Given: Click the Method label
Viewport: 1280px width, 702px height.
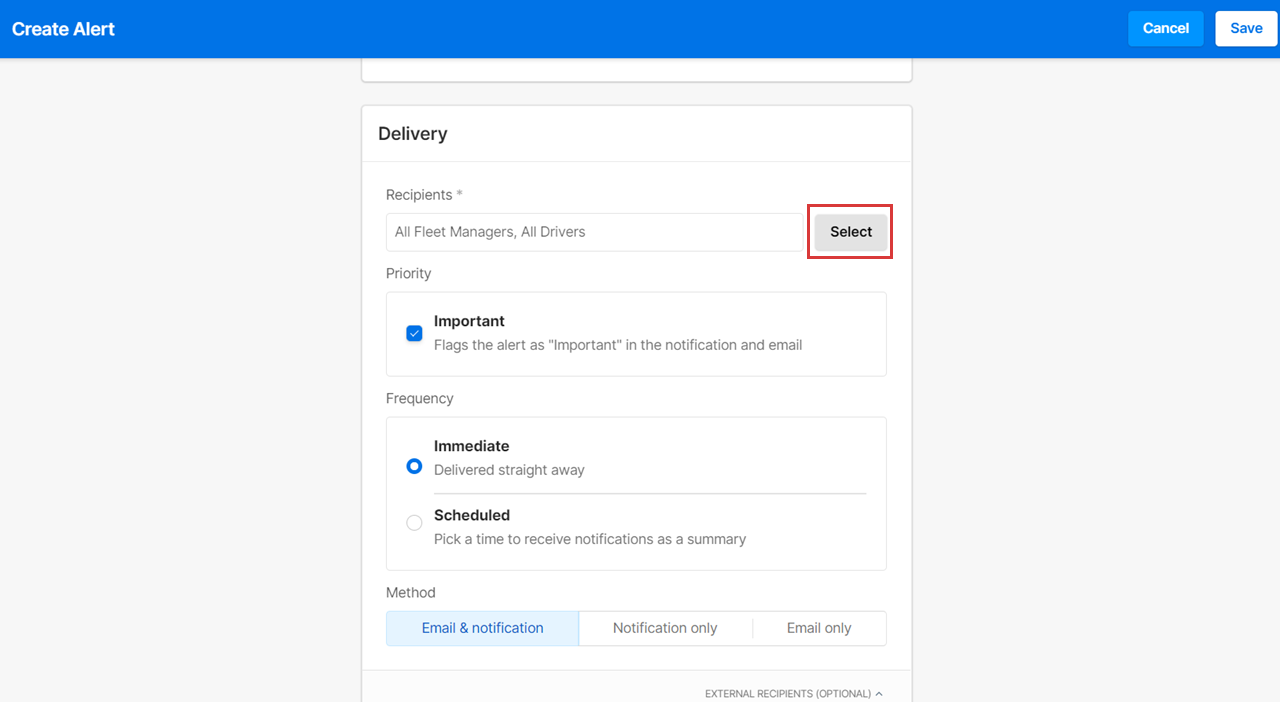Looking at the screenshot, I should coord(411,592).
